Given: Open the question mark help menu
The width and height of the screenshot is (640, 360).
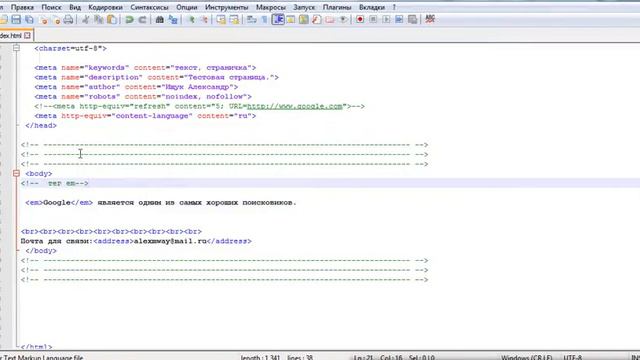Looking at the screenshot, I should coord(394,7).
